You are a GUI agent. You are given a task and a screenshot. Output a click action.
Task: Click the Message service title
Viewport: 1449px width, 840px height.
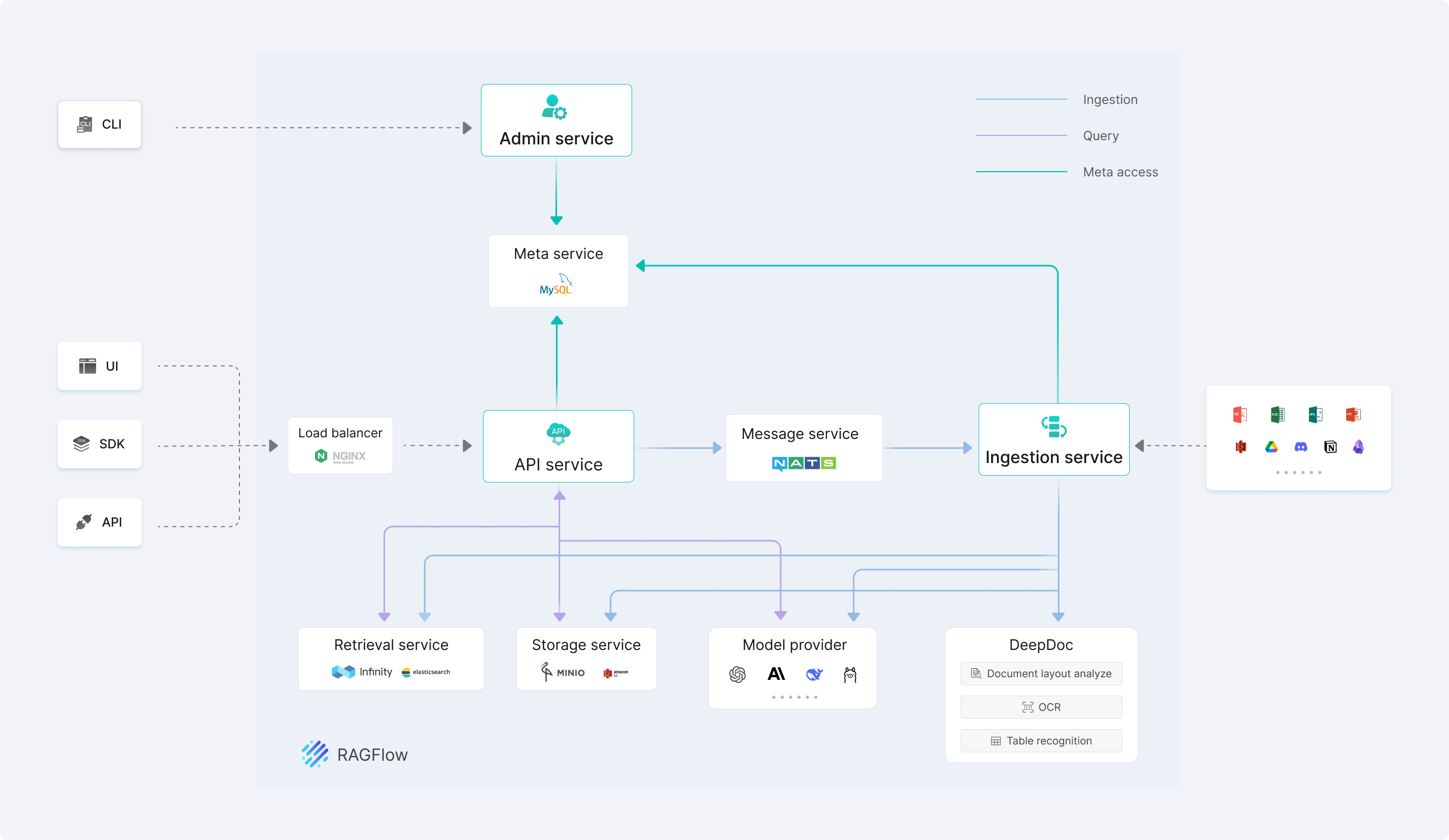[800, 434]
